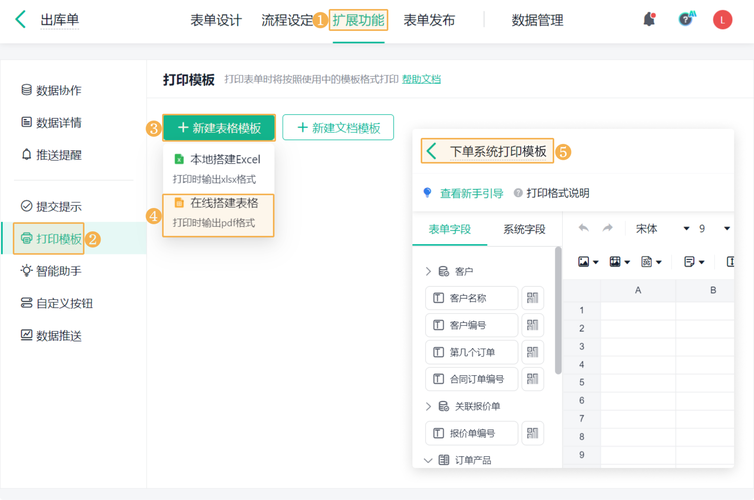The width and height of the screenshot is (754, 500).
Task: Select the 客户名称 field
Action: tap(472, 298)
